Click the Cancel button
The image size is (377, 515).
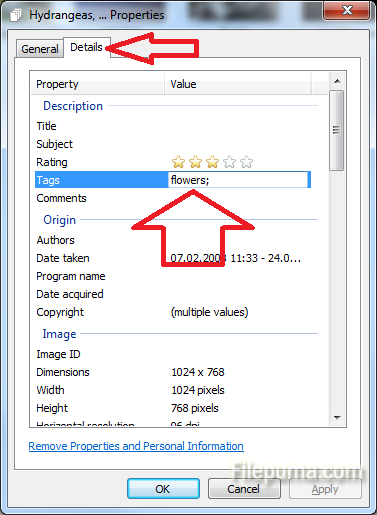point(244,489)
